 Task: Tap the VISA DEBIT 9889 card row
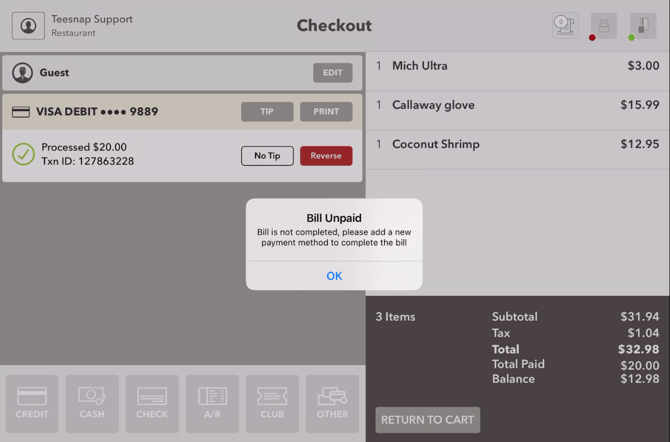182,112
